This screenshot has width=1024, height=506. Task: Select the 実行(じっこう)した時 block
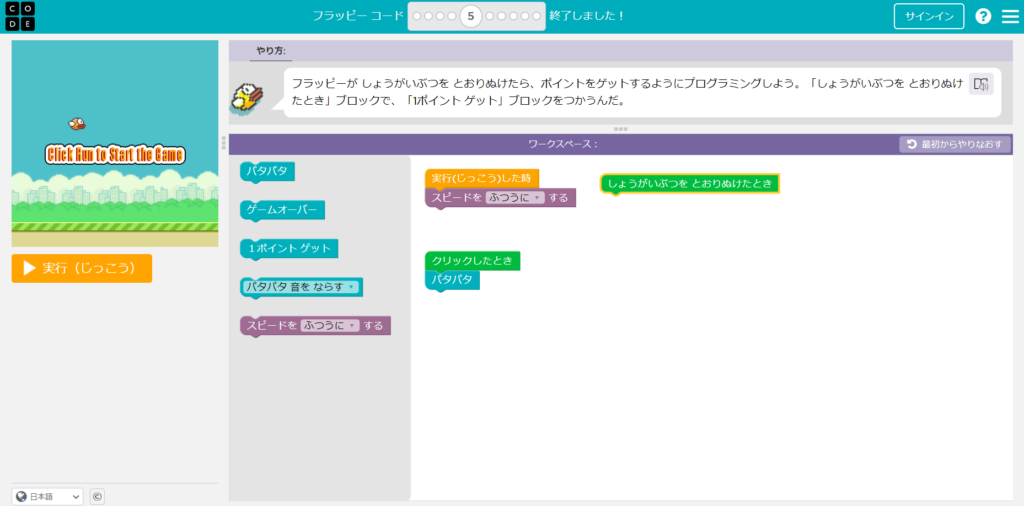[481, 178]
